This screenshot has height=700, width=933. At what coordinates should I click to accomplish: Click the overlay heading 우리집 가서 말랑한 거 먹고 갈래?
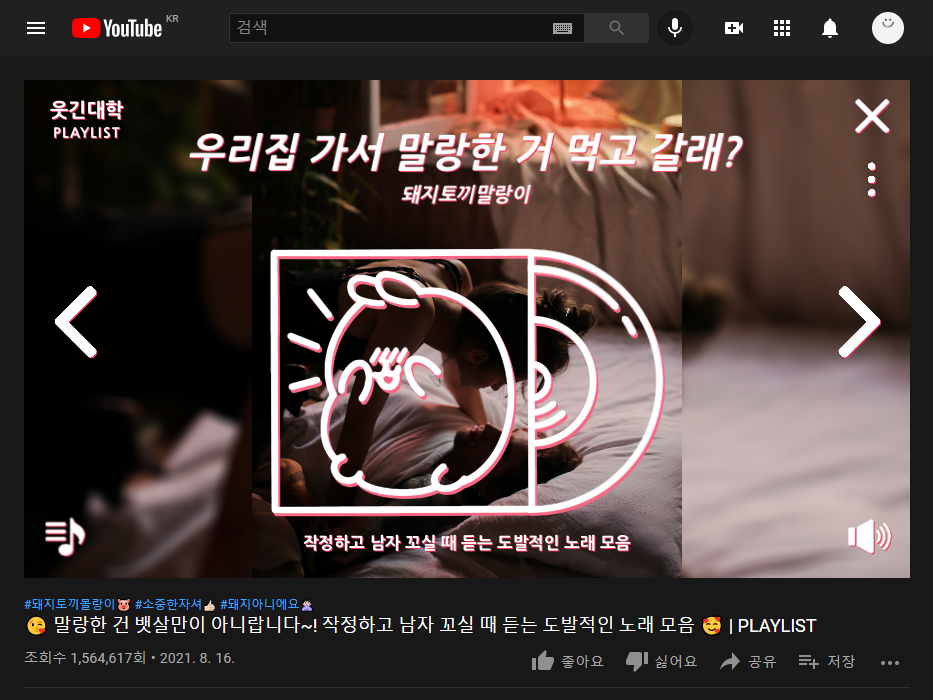(466, 152)
